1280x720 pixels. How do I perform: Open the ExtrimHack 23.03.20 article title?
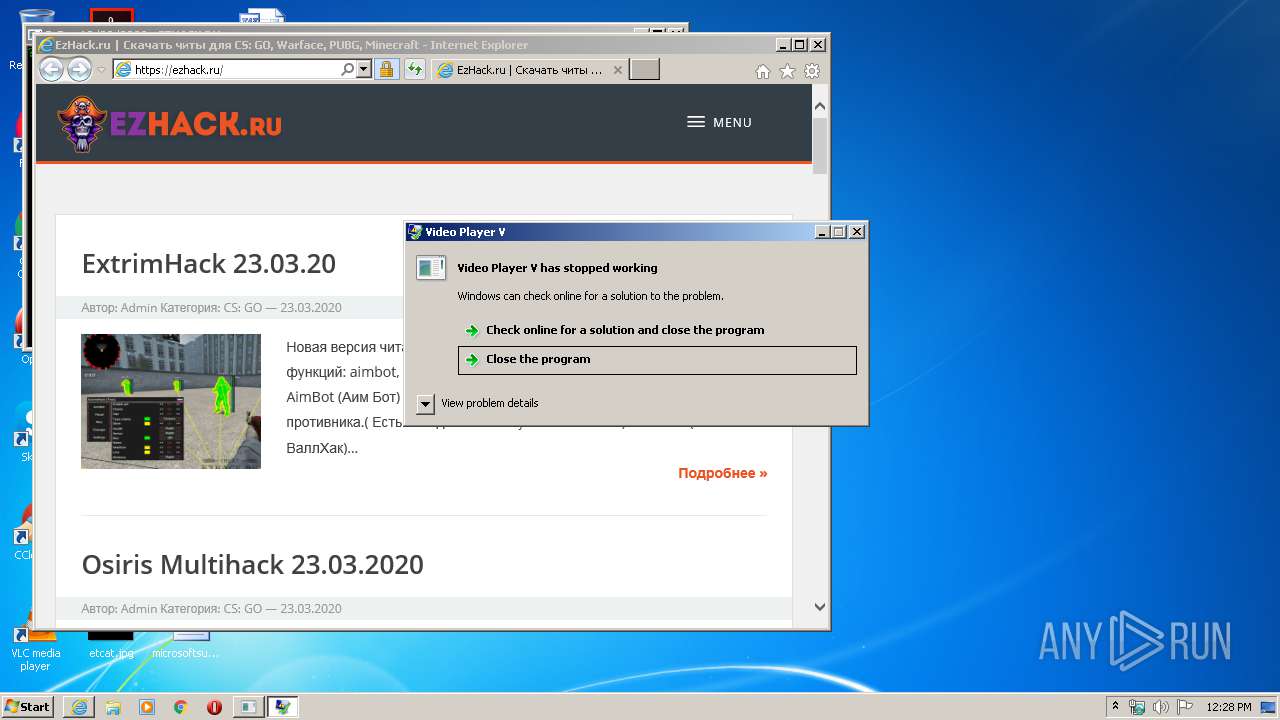tap(209, 264)
